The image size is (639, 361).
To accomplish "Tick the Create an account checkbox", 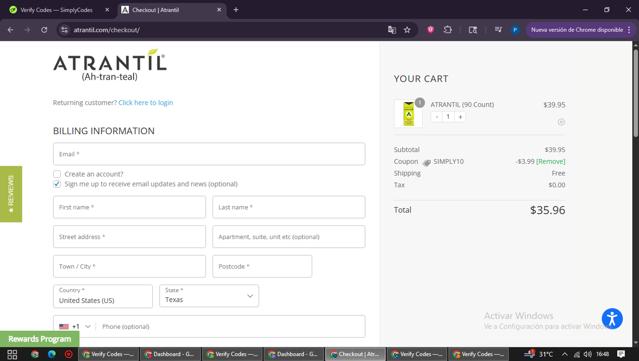I will pos(57,174).
